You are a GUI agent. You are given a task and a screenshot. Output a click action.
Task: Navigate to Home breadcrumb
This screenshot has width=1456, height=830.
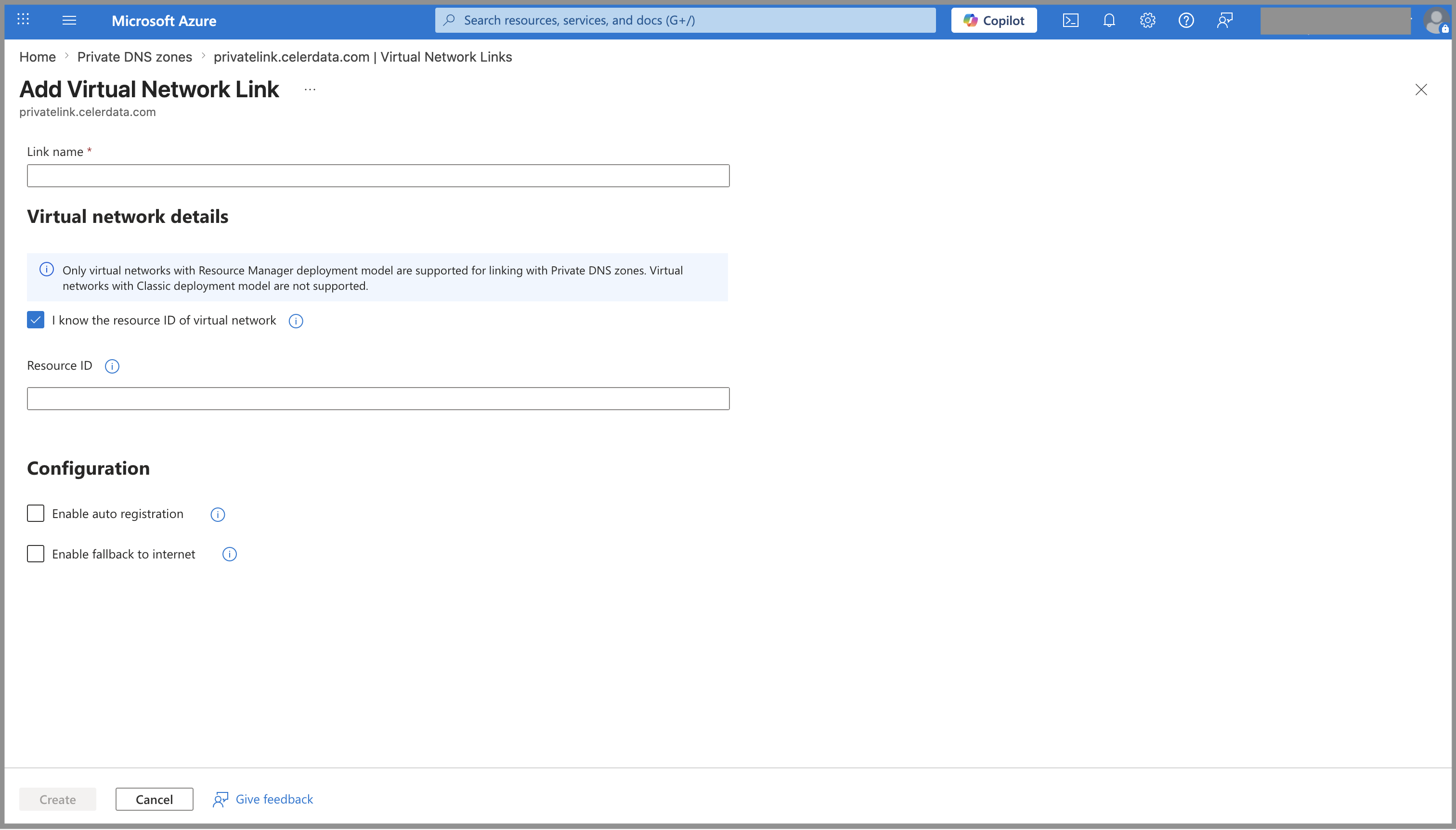point(37,57)
